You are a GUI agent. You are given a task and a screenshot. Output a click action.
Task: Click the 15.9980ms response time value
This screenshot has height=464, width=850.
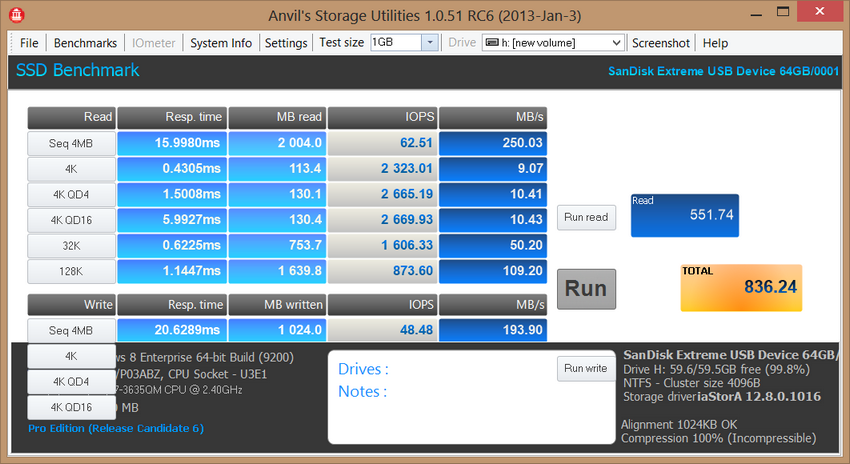[x=172, y=143]
